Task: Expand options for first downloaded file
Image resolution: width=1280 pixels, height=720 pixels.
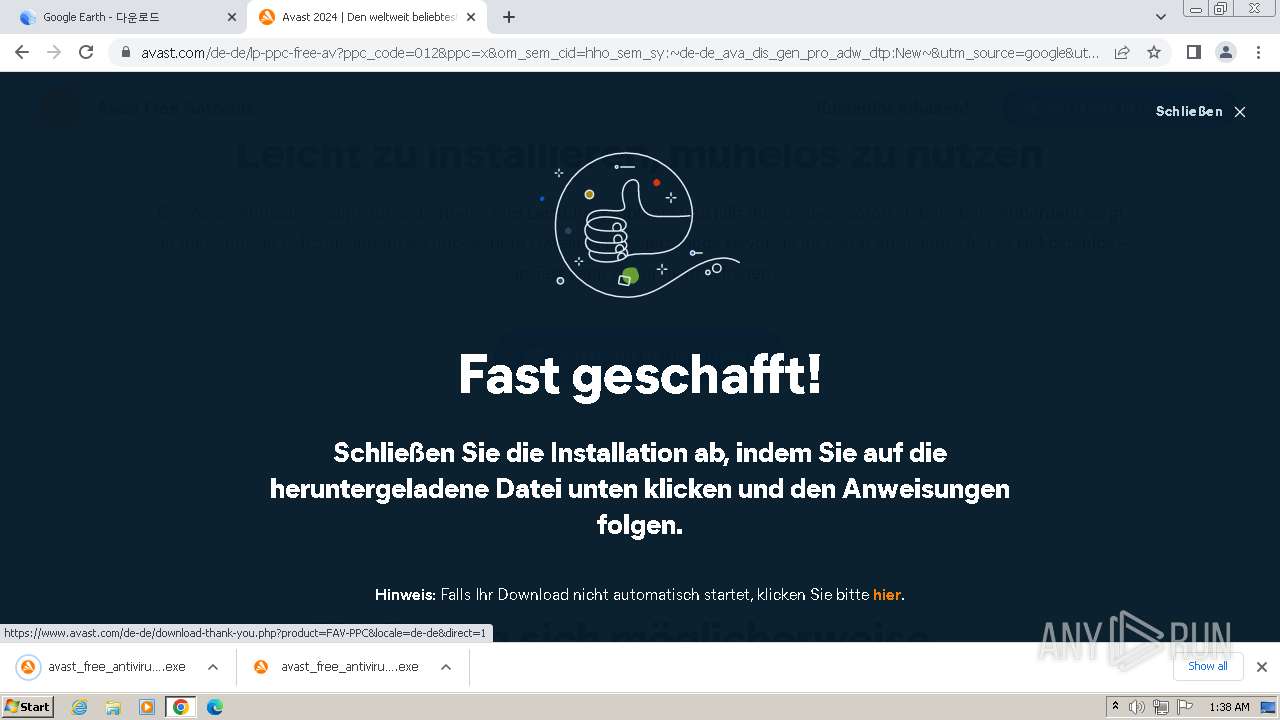Action: click(x=213, y=667)
